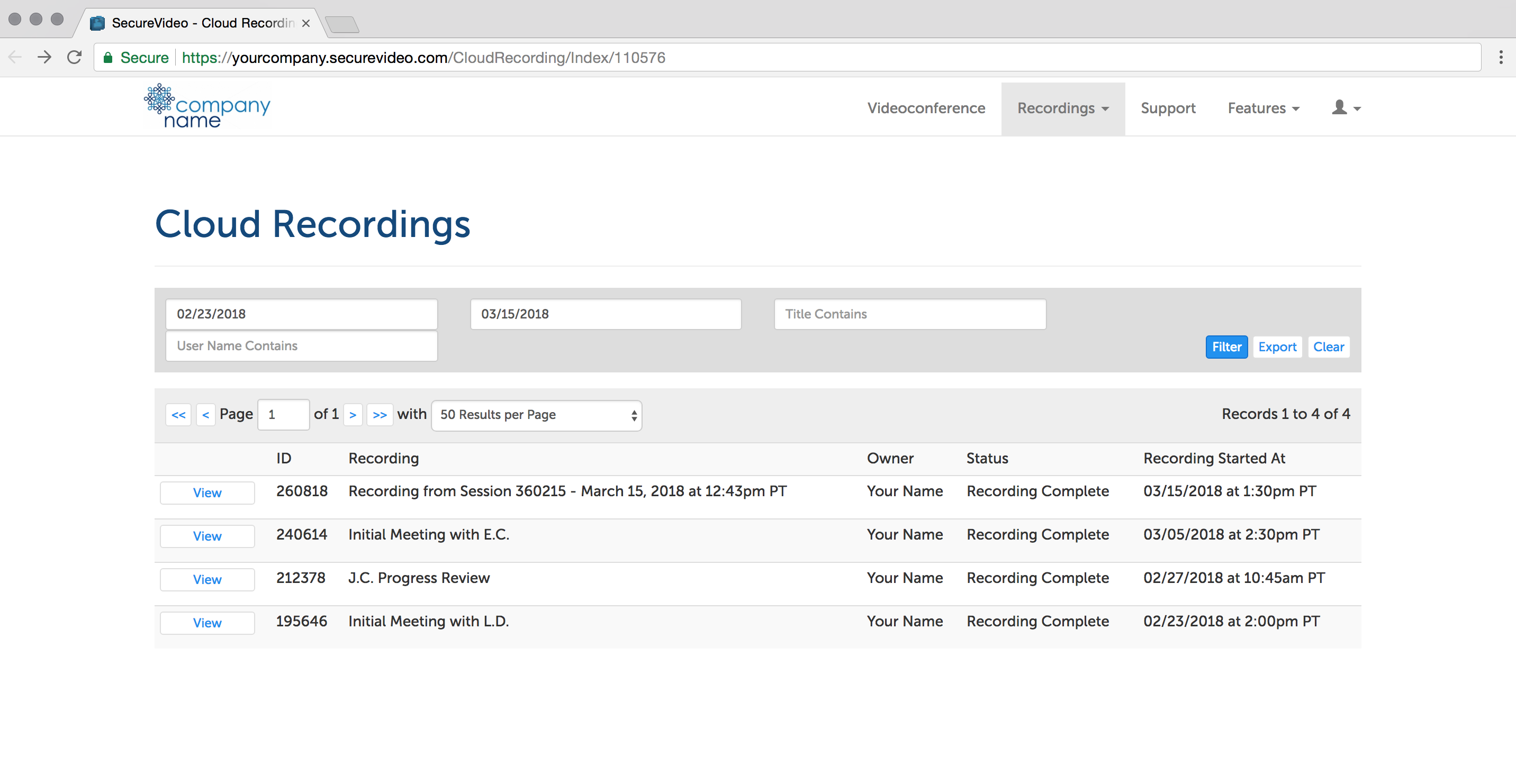Click Recording Complete status for 212378
Image resolution: width=1516 pixels, height=784 pixels.
[1037, 578]
